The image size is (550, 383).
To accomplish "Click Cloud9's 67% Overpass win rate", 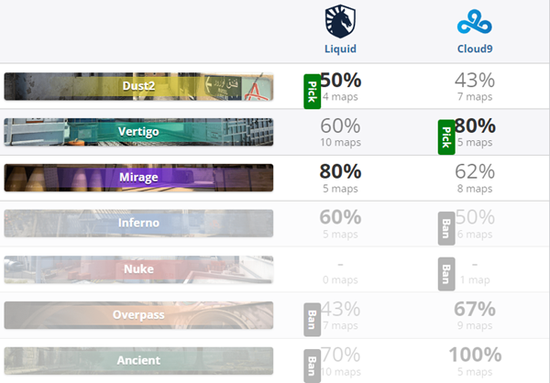I will pos(475,309).
